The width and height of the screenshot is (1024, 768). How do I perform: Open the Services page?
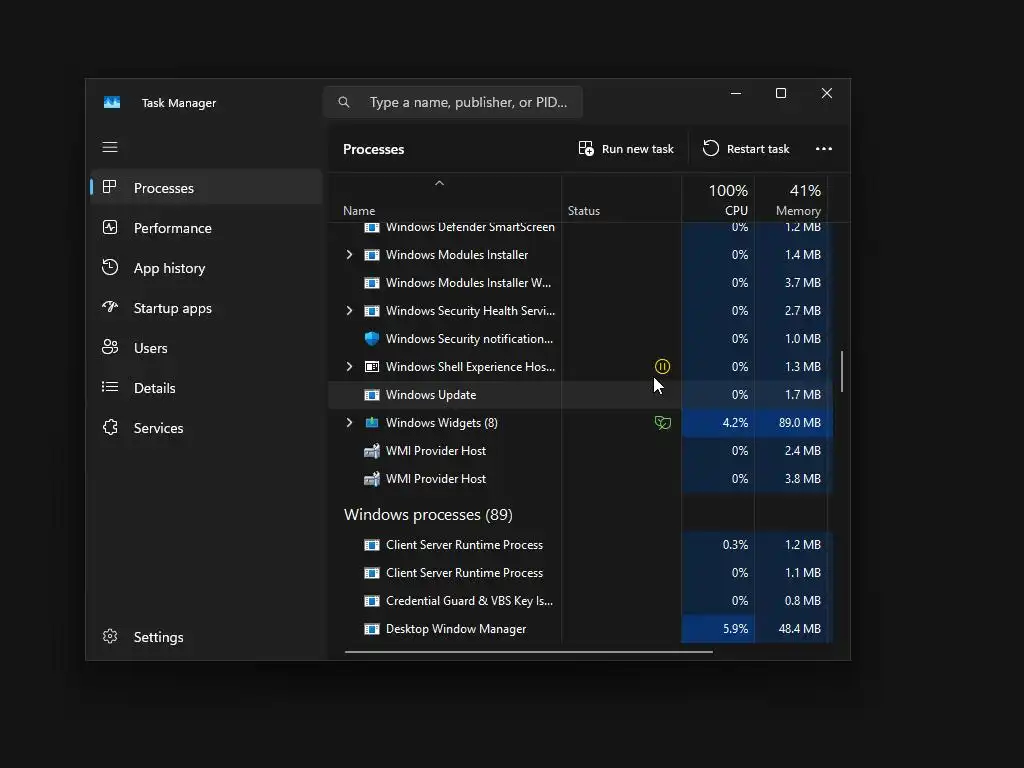pyautogui.click(x=206, y=428)
